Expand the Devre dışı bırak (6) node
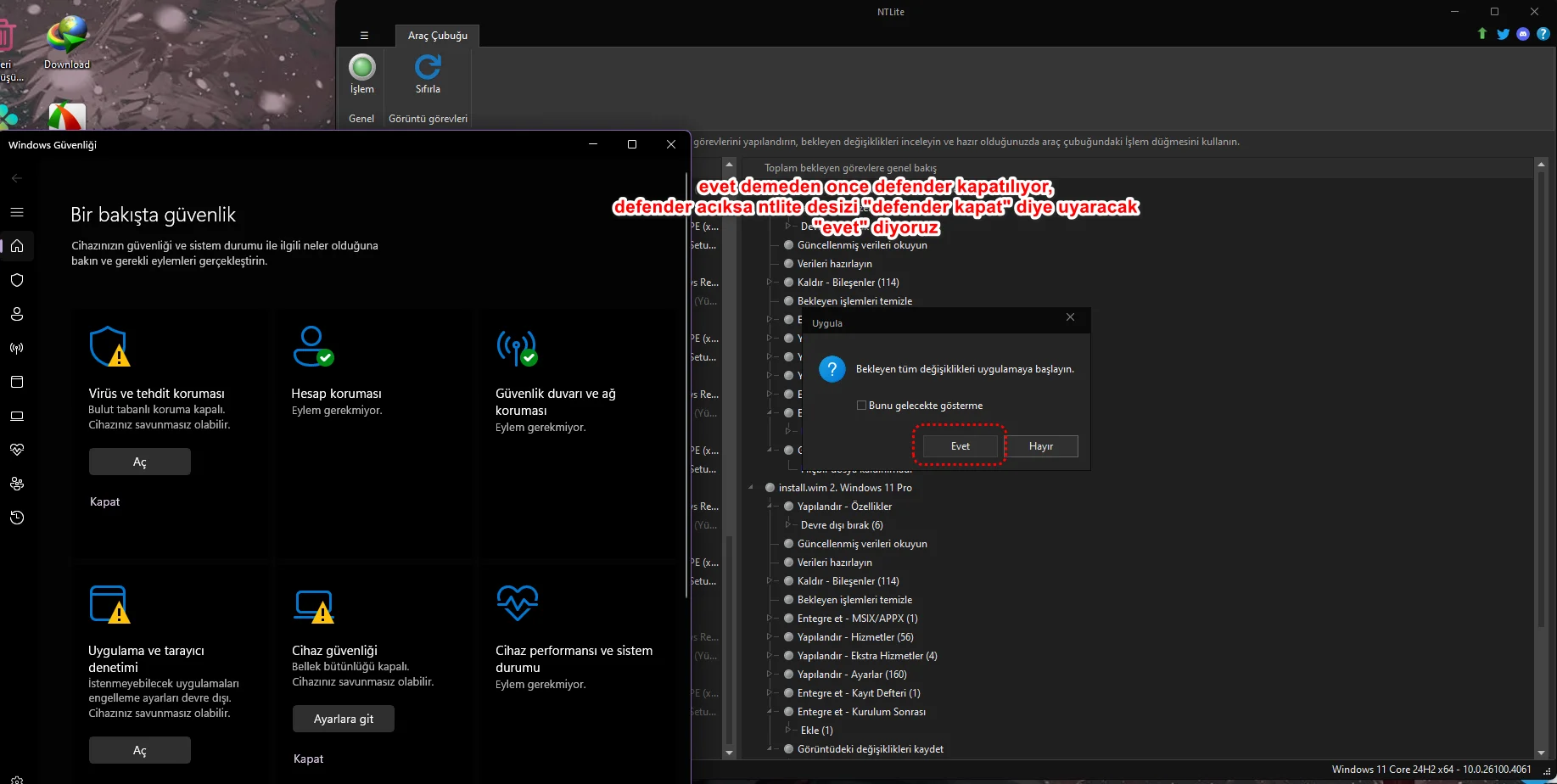This screenshot has height=784, width=1557. [788, 525]
